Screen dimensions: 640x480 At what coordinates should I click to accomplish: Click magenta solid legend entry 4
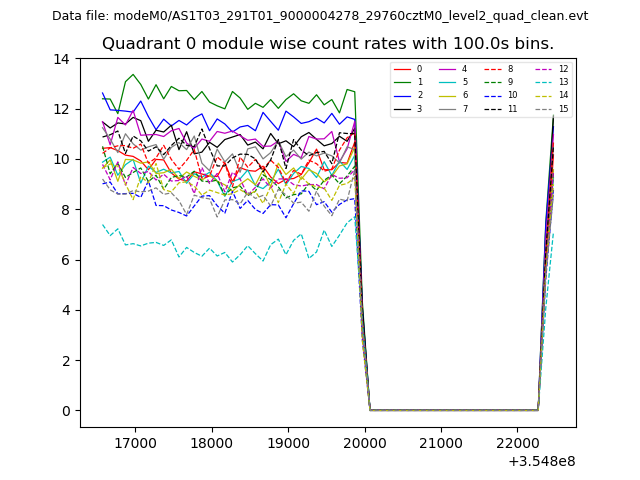point(453,69)
